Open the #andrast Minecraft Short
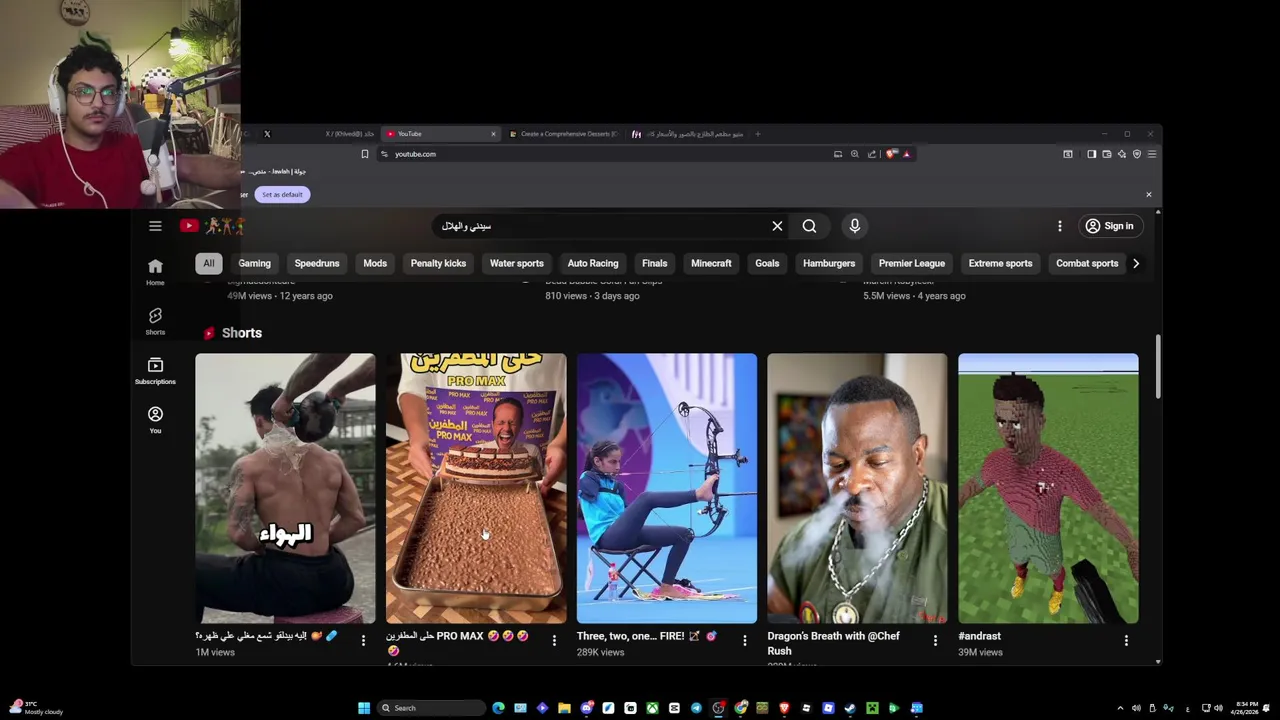Screen dimensions: 1280x720 pyautogui.click(x=1048, y=488)
